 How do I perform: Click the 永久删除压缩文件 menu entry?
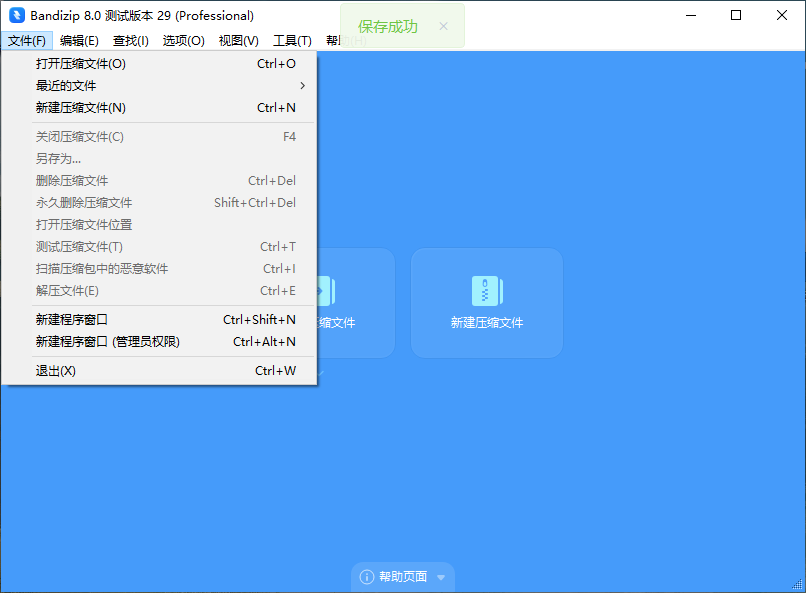(x=159, y=203)
